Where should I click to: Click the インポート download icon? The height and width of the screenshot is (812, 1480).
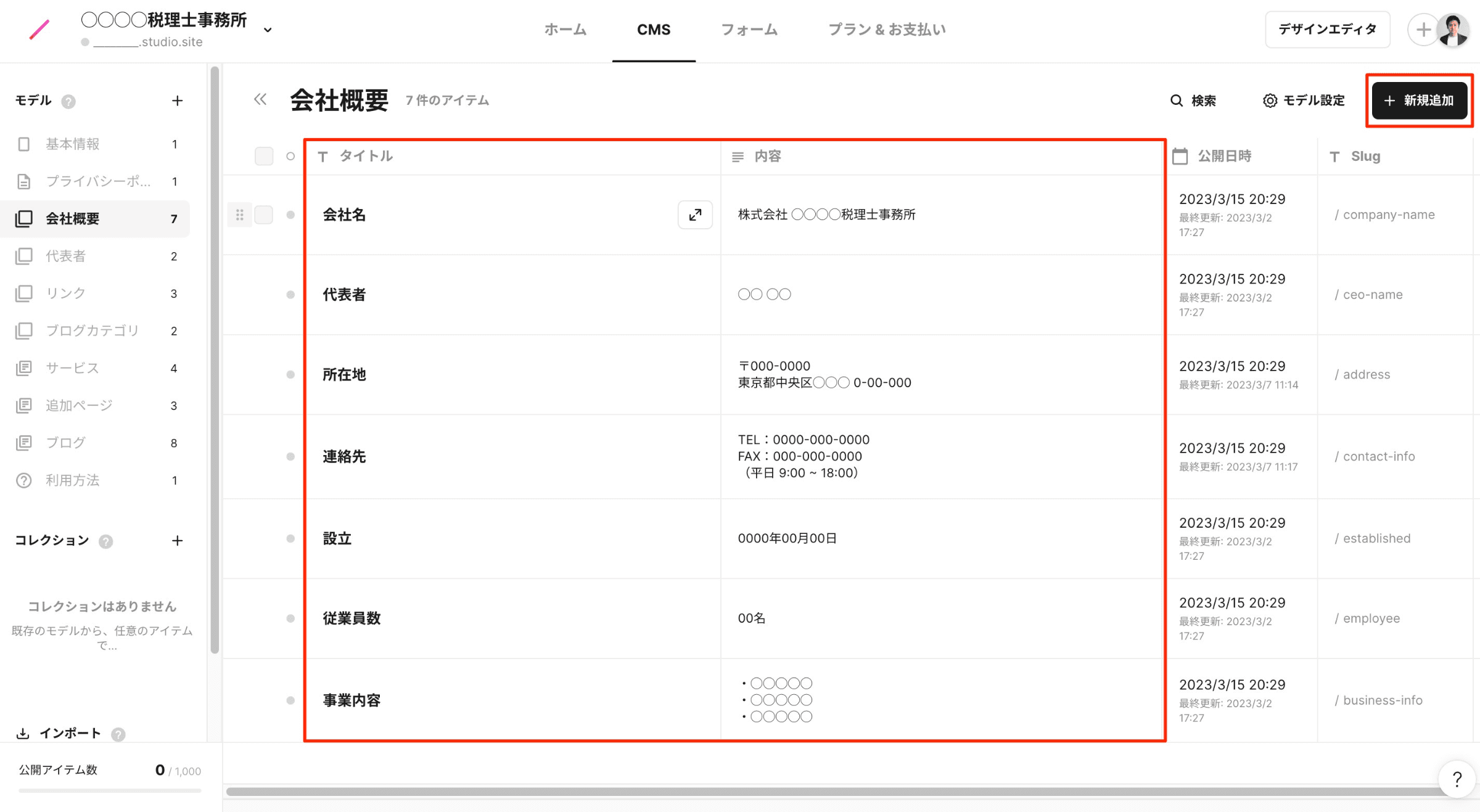point(23,733)
